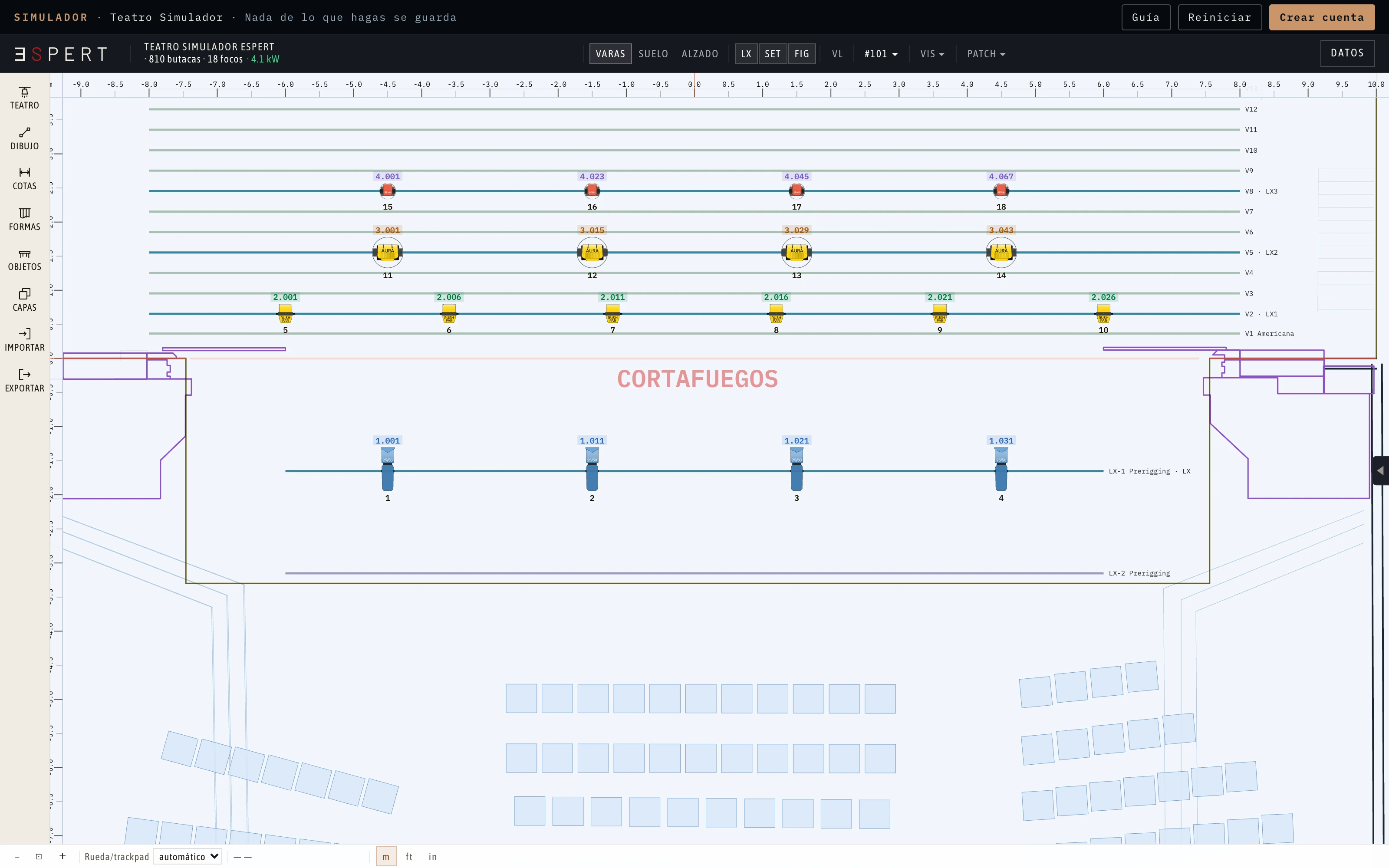Fit view with the center icon

[x=39, y=857]
